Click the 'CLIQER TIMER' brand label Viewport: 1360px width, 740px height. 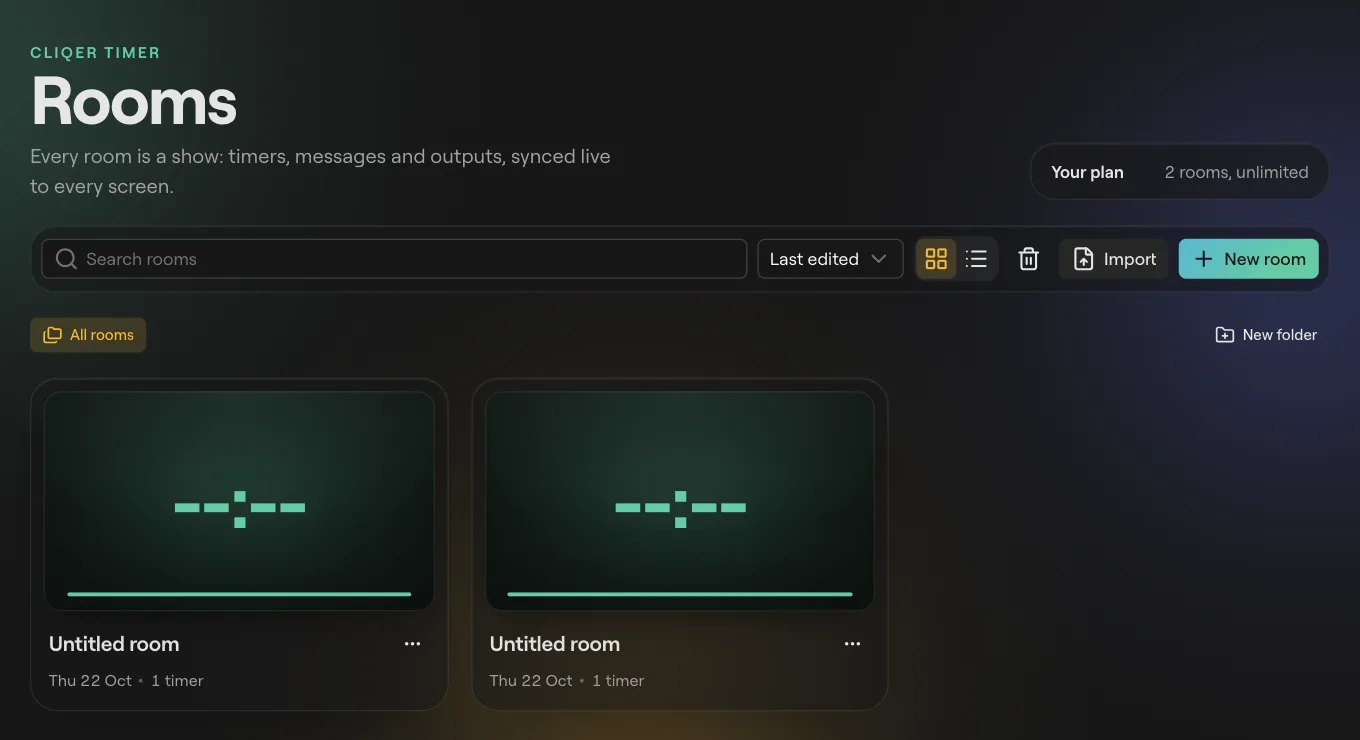(95, 53)
